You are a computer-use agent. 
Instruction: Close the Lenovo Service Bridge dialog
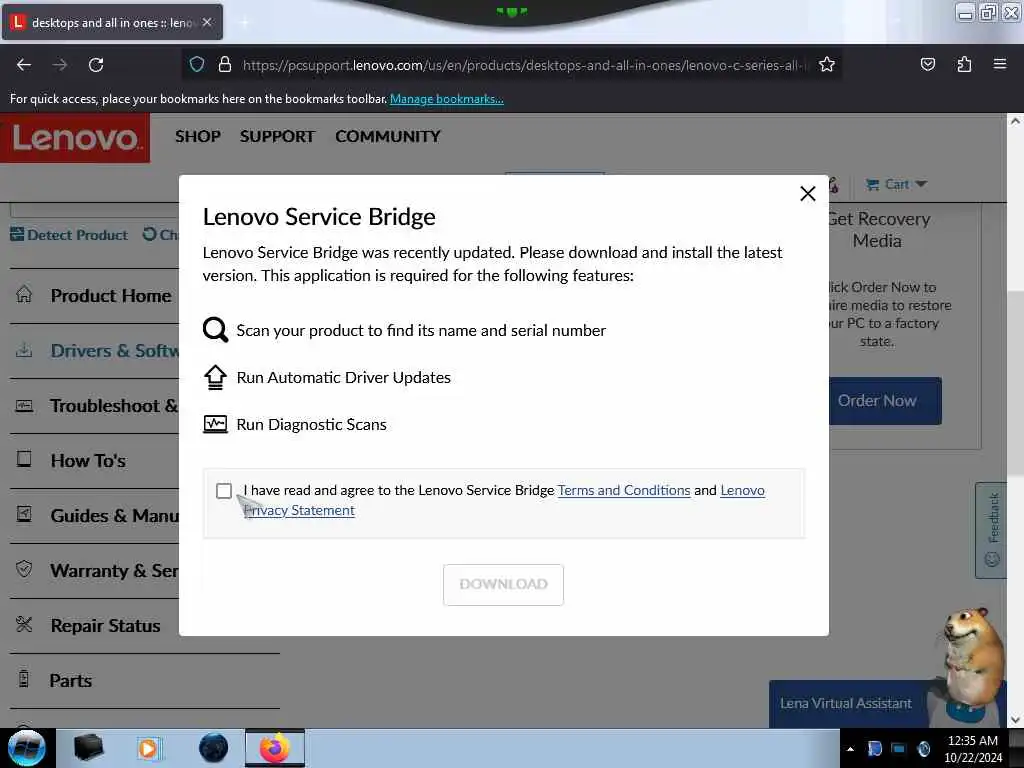pyautogui.click(x=808, y=193)
